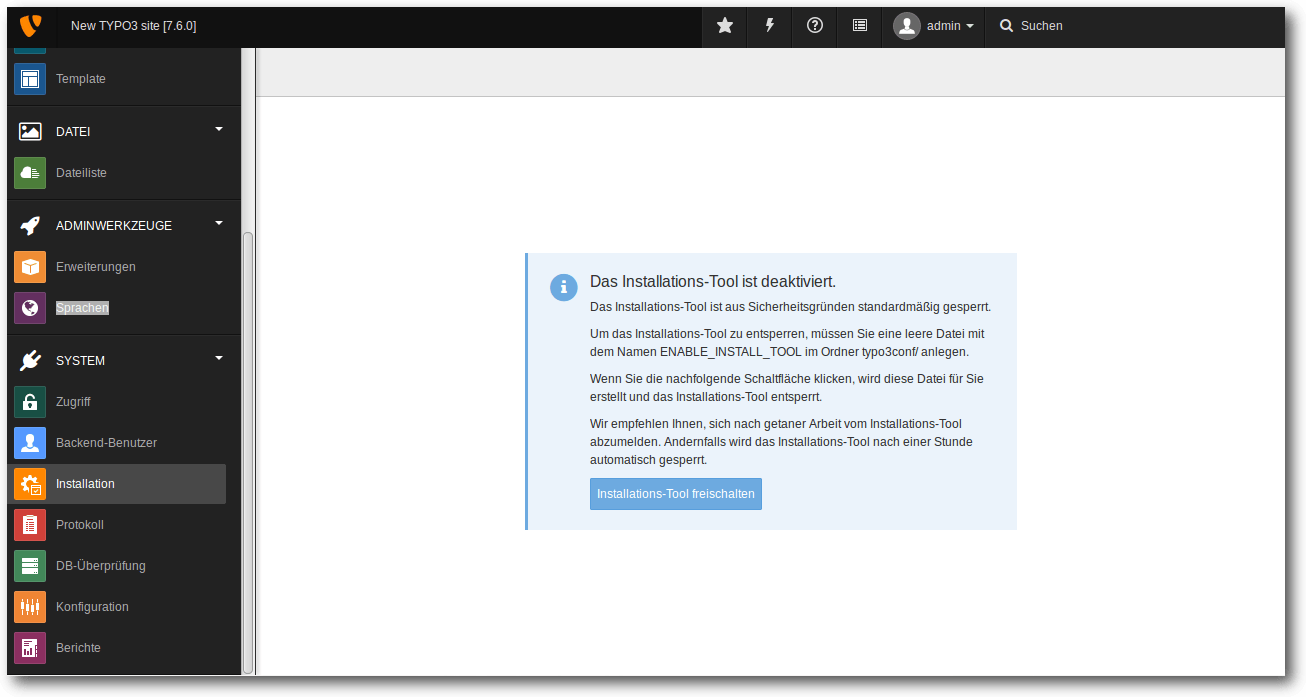Open the system information list icon
Screen dimensions: 1306x697
tap(860, 26)
